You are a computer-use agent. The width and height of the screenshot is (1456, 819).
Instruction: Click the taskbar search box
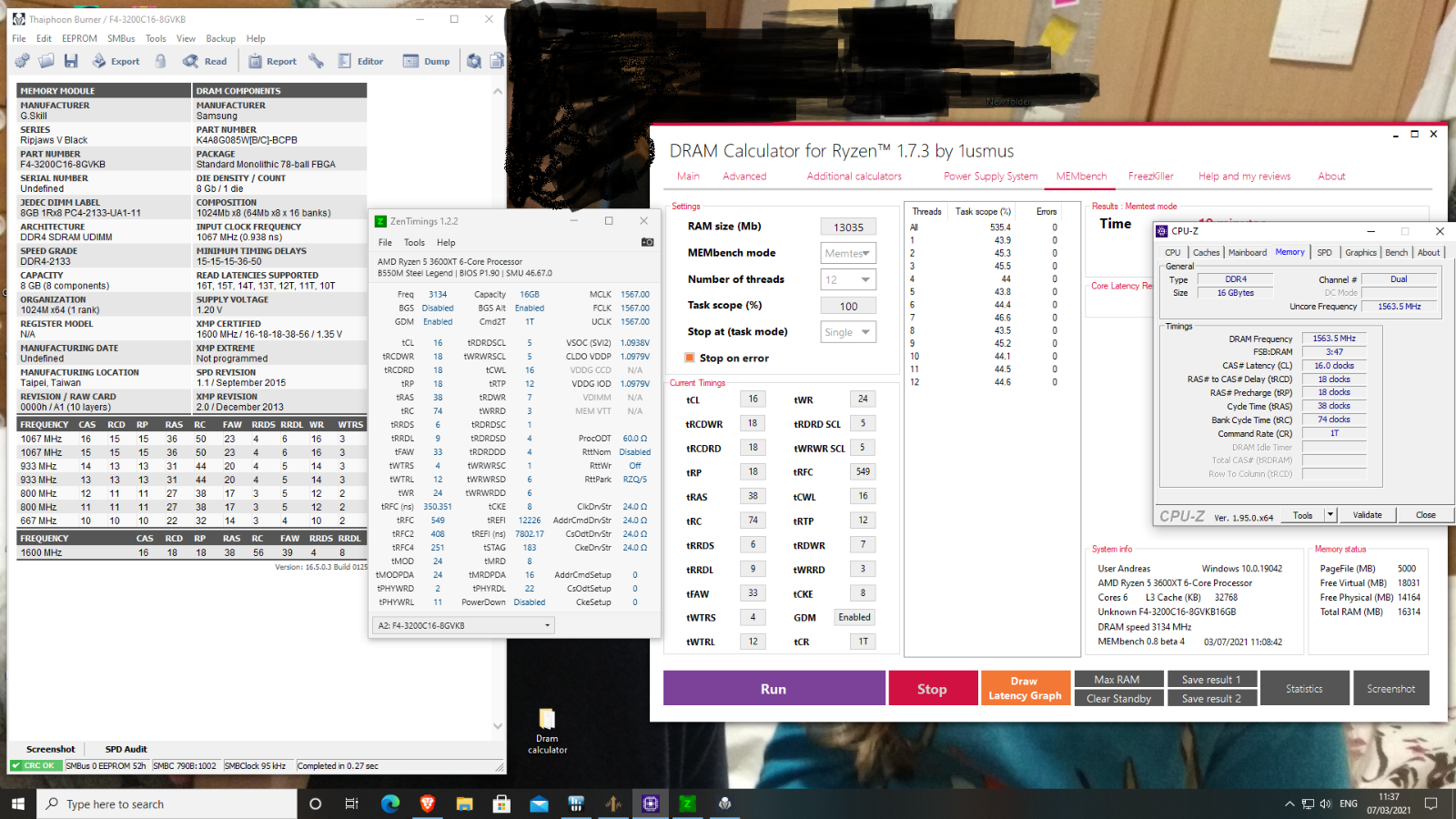click(167, 804)
